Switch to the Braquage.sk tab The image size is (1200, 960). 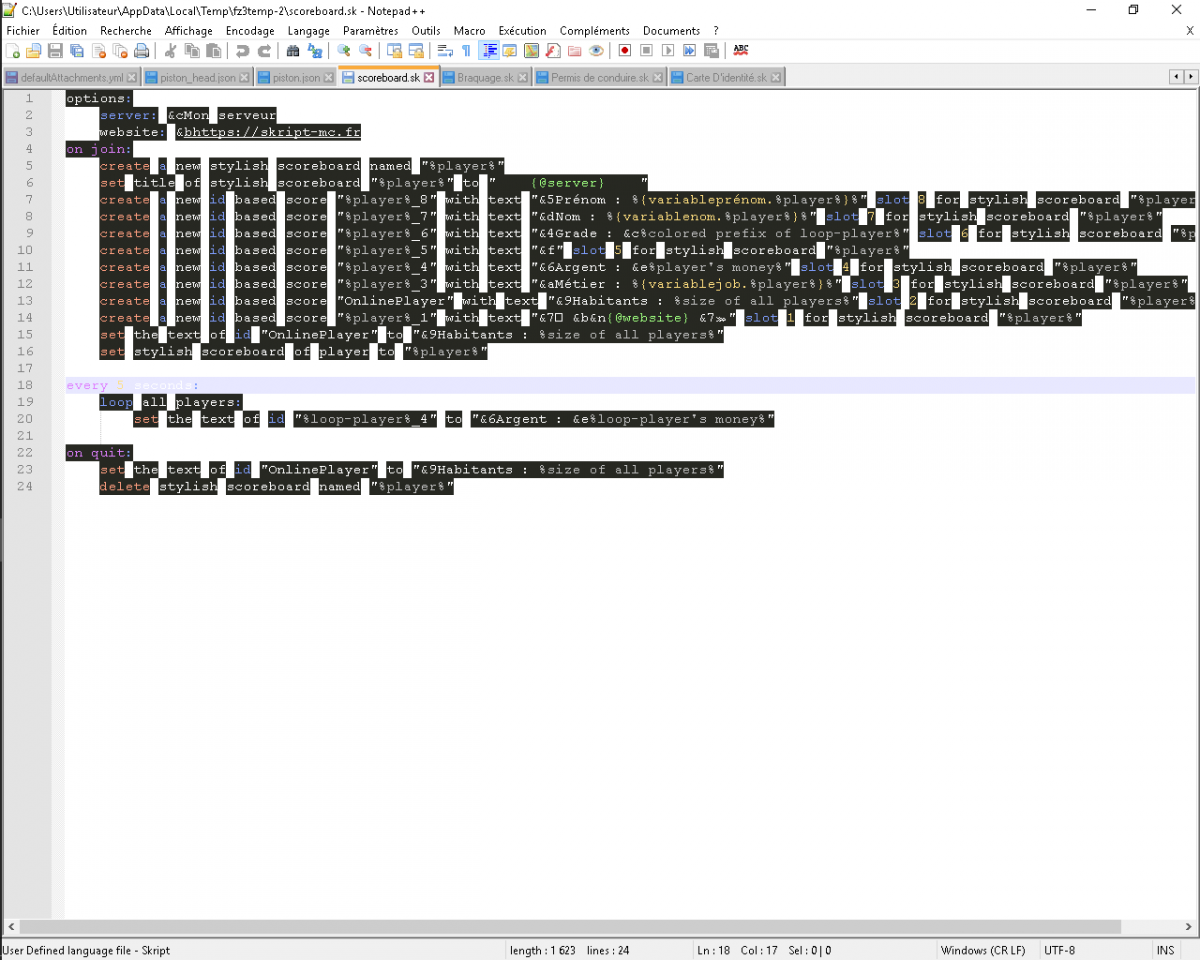pos(485,78)
